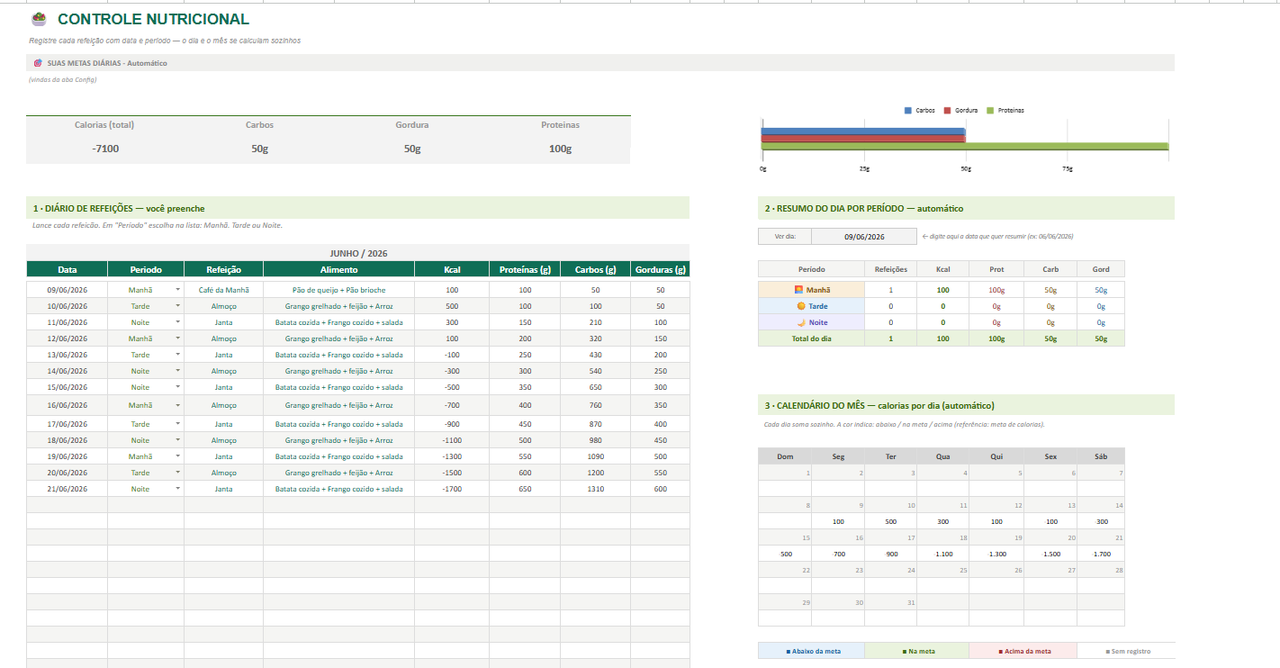This screenshot has height=668, width=1280.
Task: Click the Sem registro legend cell
Action: coord(1129,651)
